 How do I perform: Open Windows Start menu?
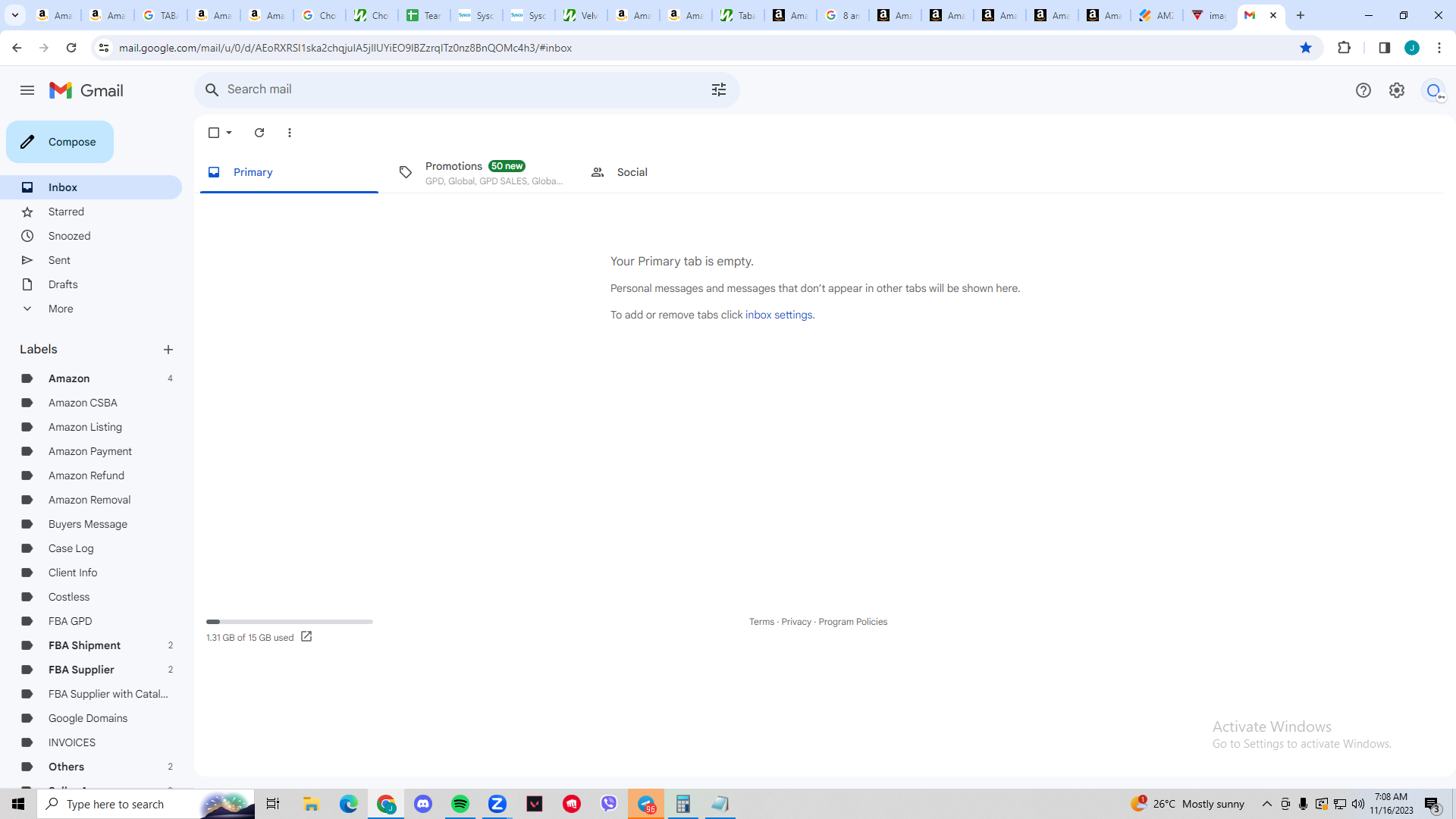click(18, 804)
